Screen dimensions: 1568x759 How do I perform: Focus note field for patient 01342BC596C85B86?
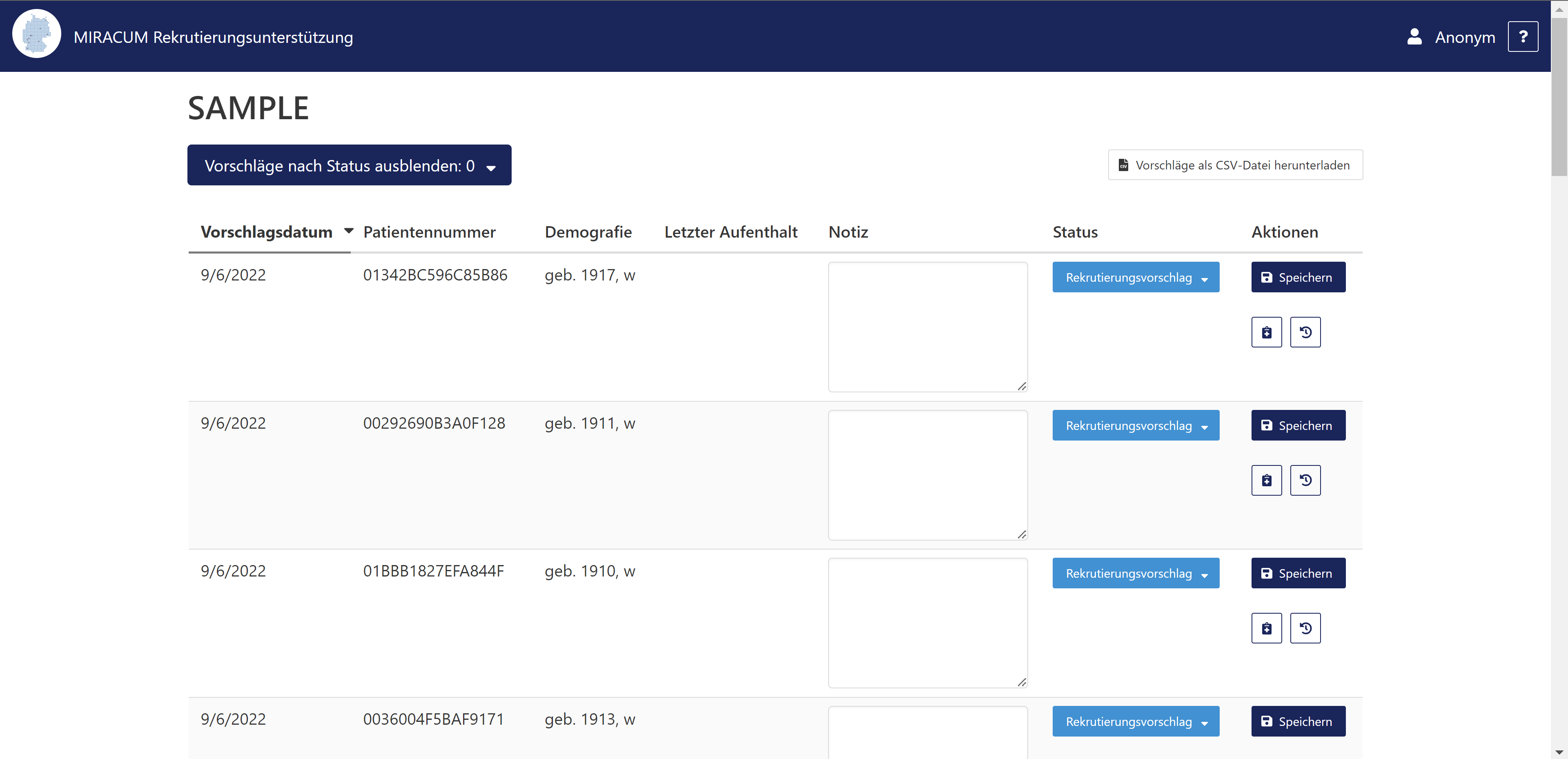pos(928,327)
